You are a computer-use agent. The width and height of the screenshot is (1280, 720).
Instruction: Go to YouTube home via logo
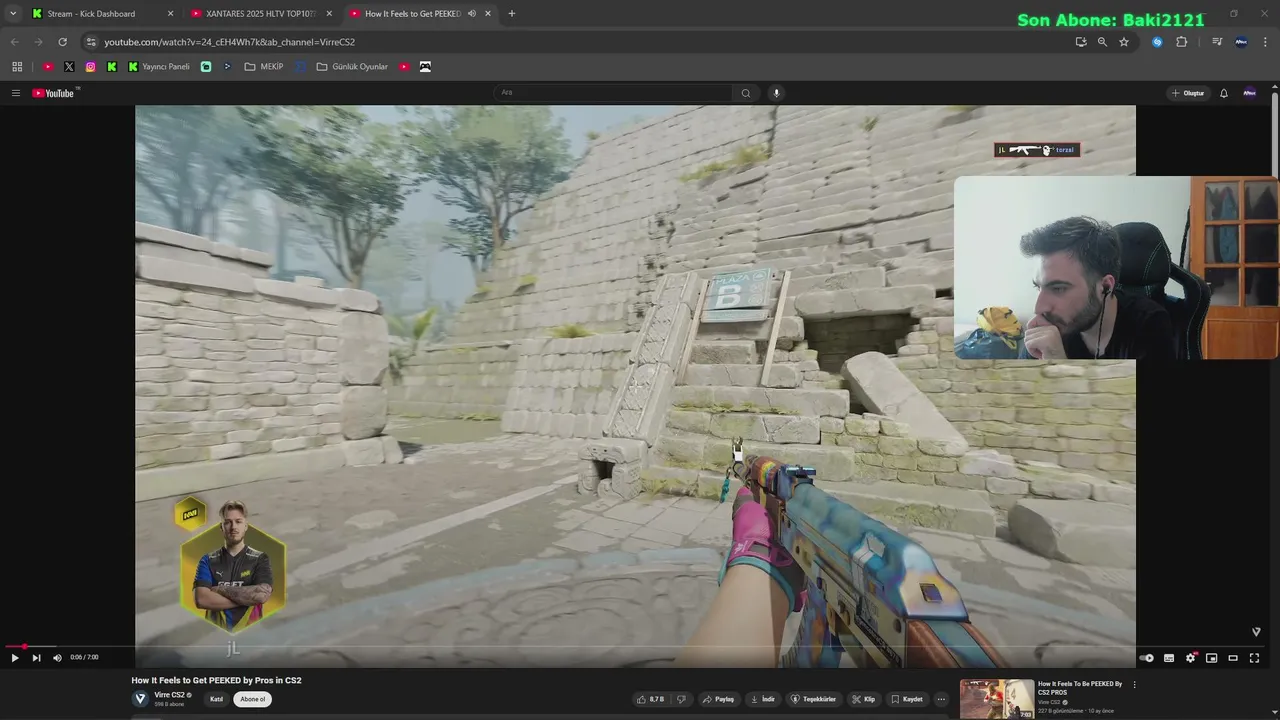54,93
